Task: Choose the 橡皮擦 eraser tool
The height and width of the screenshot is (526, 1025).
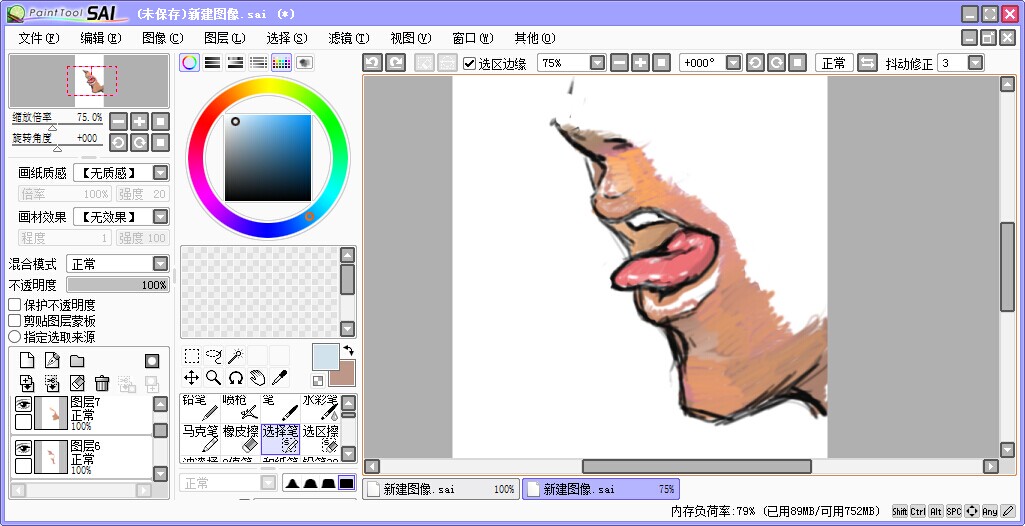Action: pos(240,437)
